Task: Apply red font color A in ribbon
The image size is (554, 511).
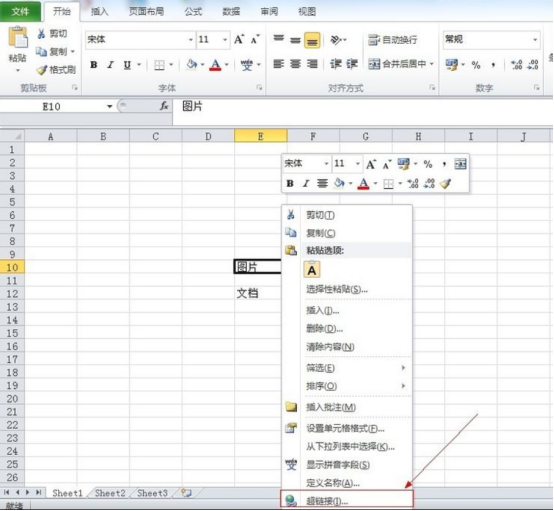Action: tap(215, 65)
